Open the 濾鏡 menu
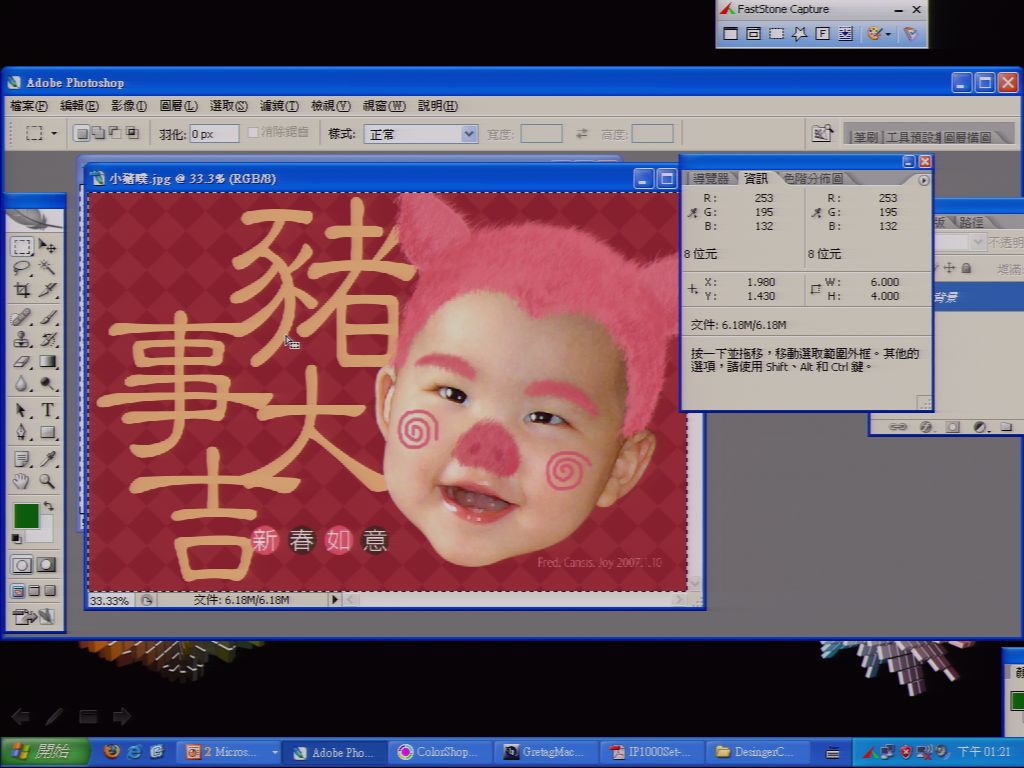1024x768 pixels. (279, 106)
